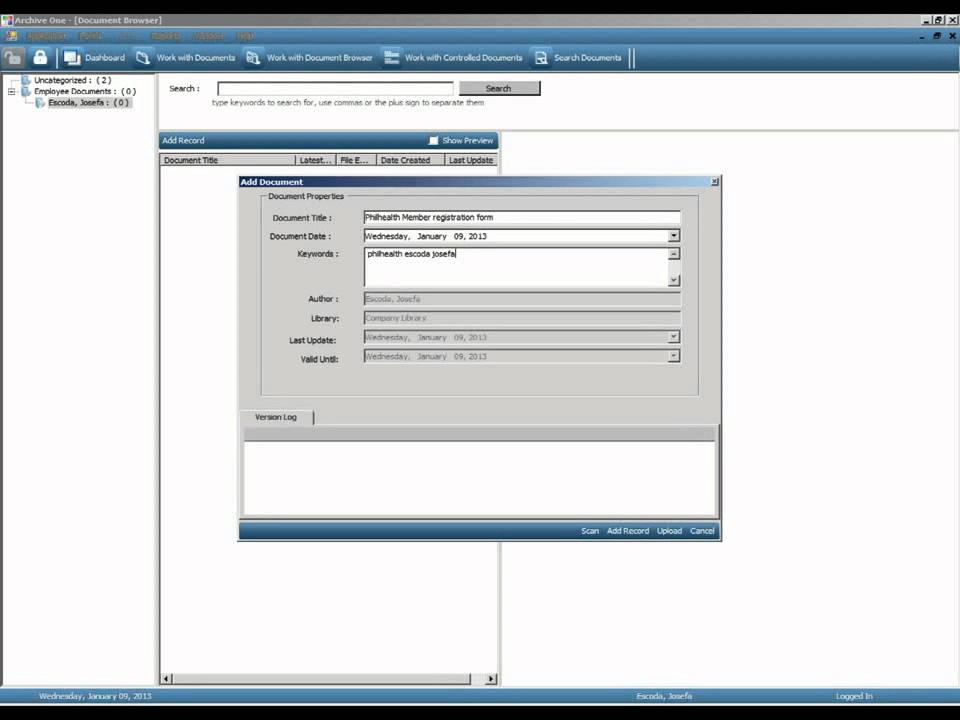Screen dimensions: 960x720
Task: Click Add Record in panel header
Action: (183, 140)
